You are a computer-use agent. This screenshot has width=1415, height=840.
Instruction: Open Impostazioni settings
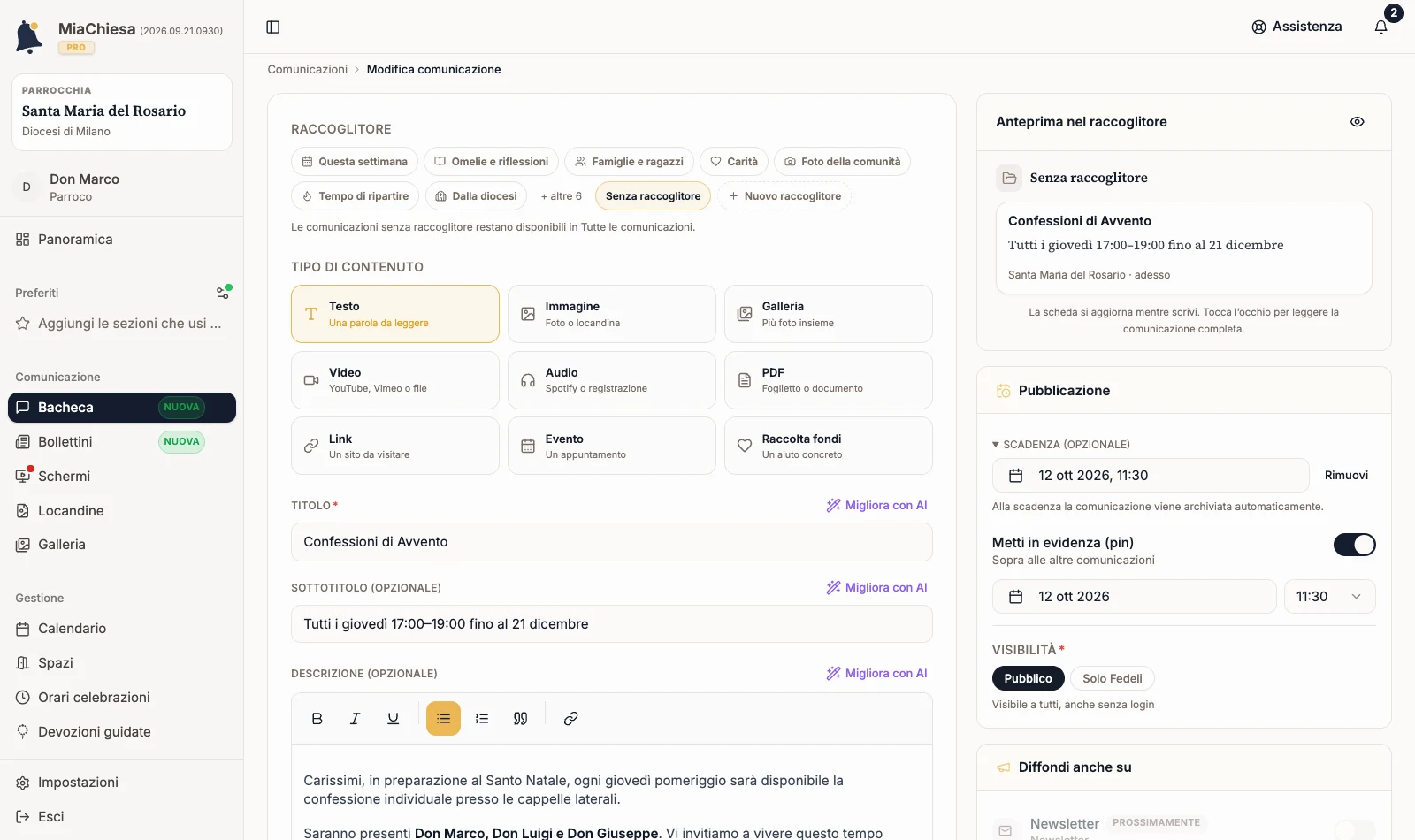pos(122,783)
